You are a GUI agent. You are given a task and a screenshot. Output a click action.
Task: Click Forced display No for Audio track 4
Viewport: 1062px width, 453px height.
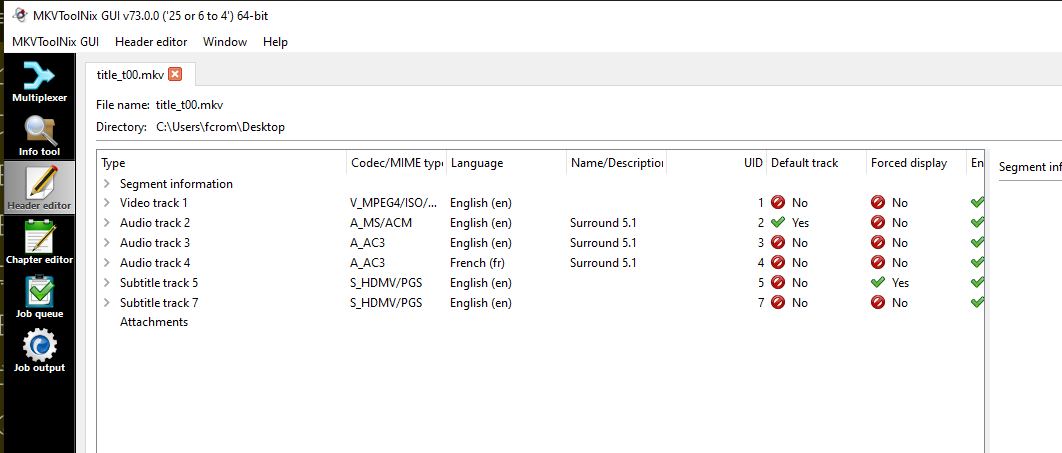coord(889,263)
